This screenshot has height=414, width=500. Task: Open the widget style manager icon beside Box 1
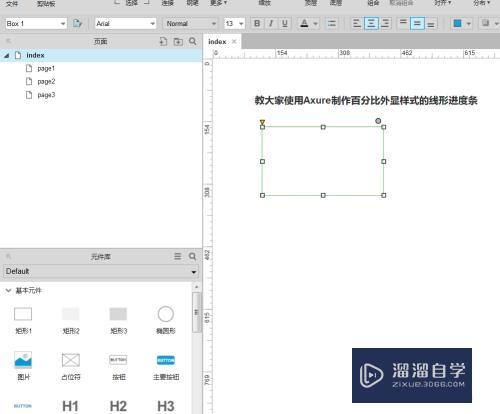pos(77,23)
